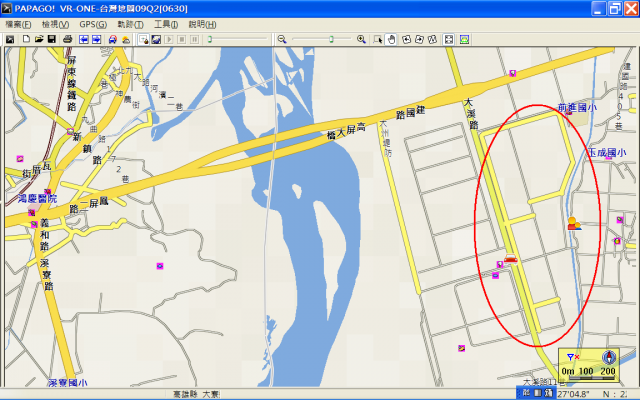Click the orange people marker on the map

574,224
